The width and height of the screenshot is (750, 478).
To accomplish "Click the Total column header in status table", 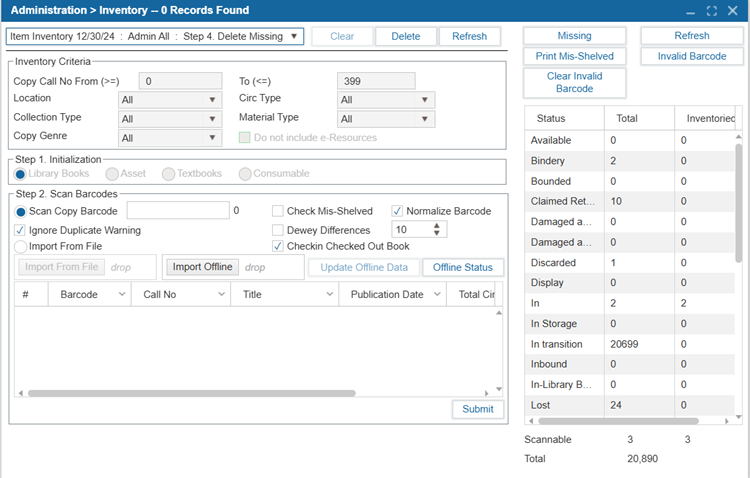I will [640, 118].
